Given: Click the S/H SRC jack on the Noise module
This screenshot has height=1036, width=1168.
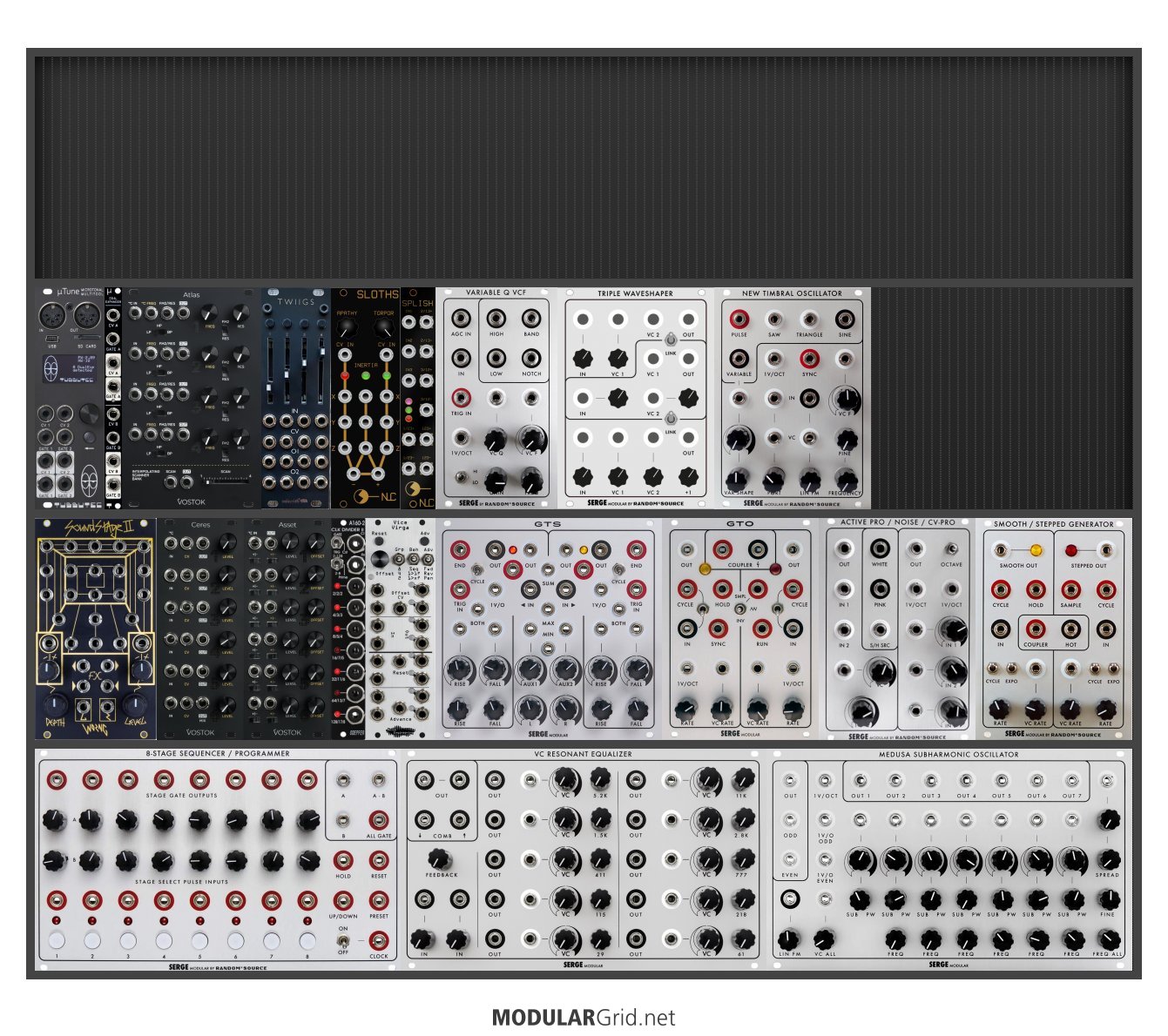Looking at the screenshot, I should (880, 629).
